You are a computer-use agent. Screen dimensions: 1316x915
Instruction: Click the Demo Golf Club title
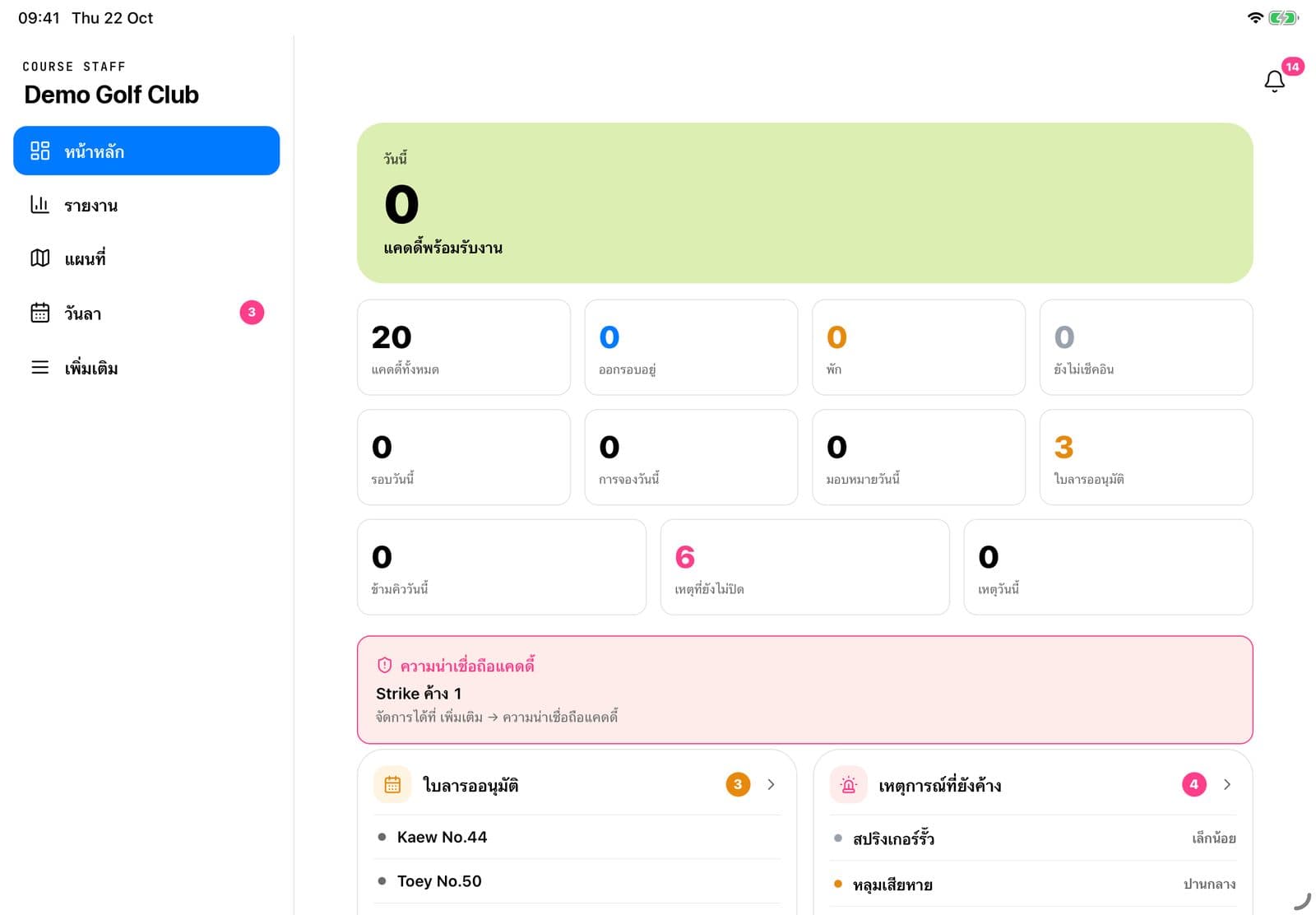point(111,95)
